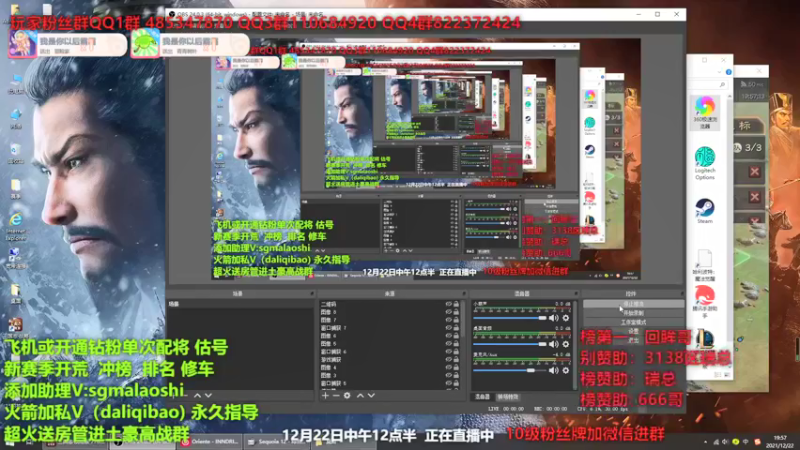The height and width of the screenshot is (450, 800).
Task: Move selected source up using the arrow
Action: (360, 395)
